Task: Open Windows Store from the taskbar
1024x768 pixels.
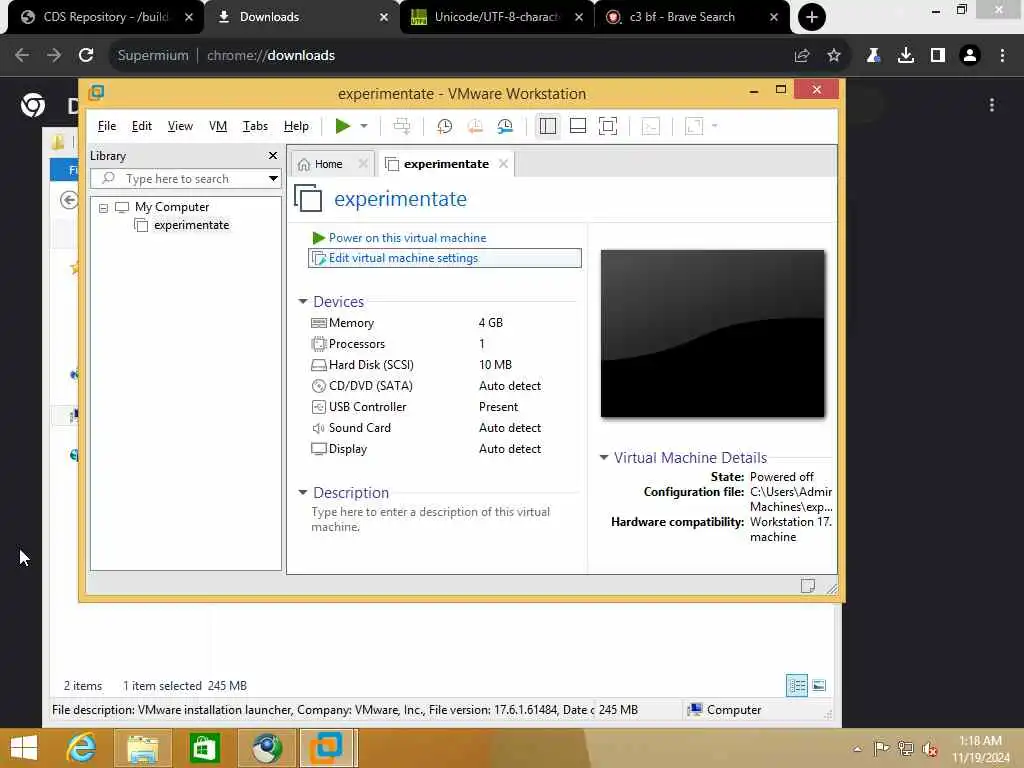Action: pyautogui.click(x=204, y=748)
